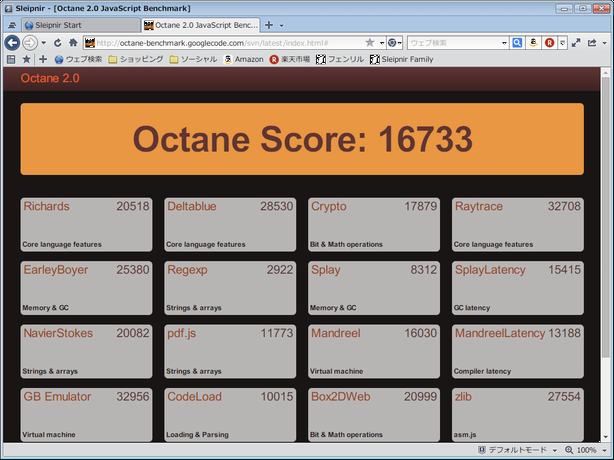Toggle full screen with the expand arrows icon
This screenshot has width=614, height=460.
tap(576, 43)
